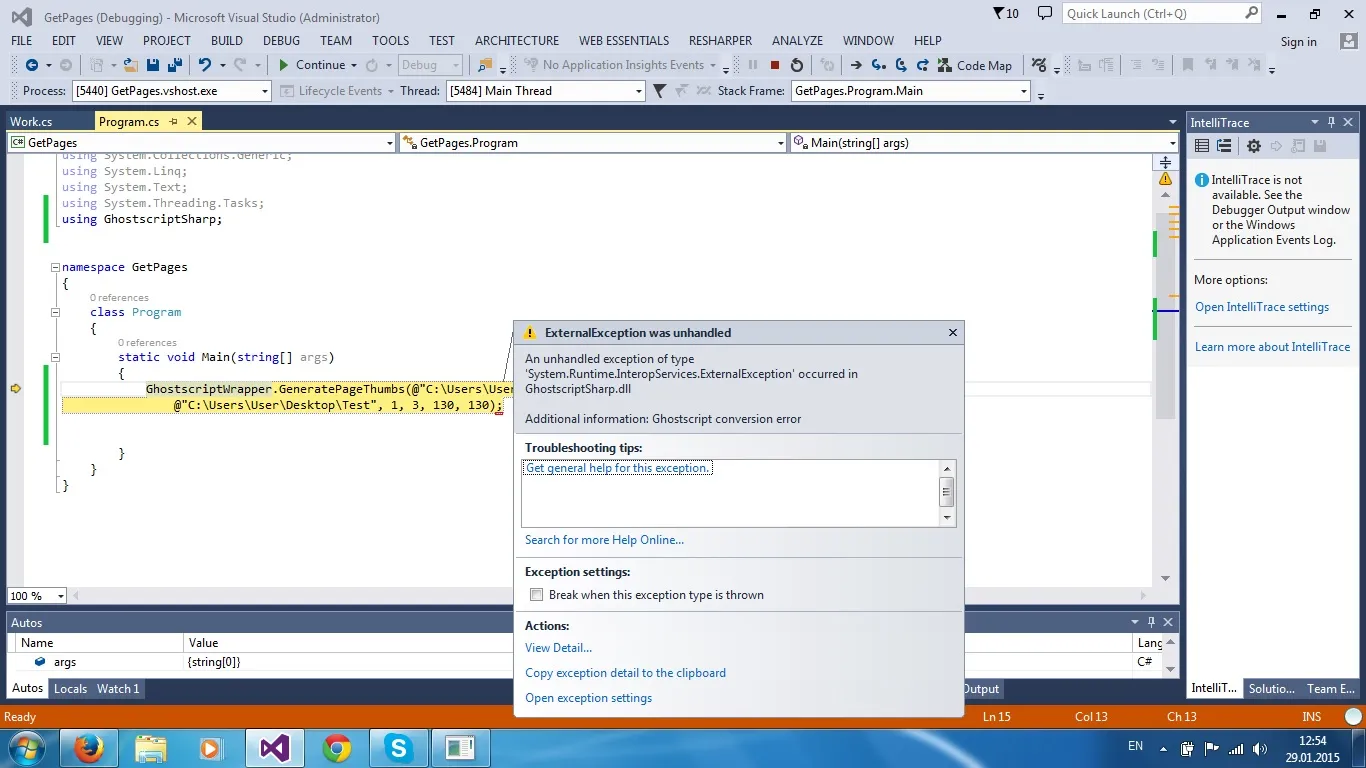
Task: Click the Step Into icon
Action: tap(878, 65)
